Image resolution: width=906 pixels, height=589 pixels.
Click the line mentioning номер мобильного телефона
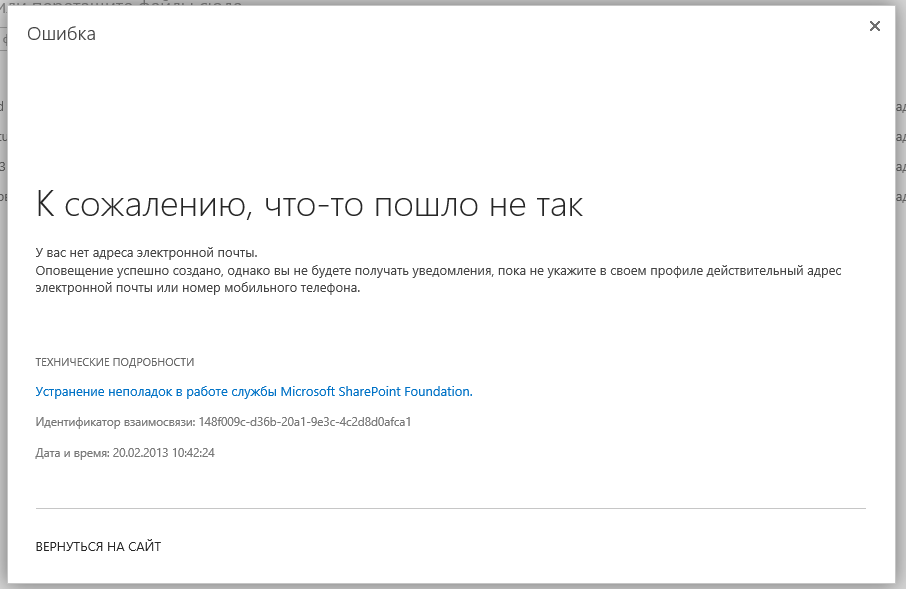[197, 288]
